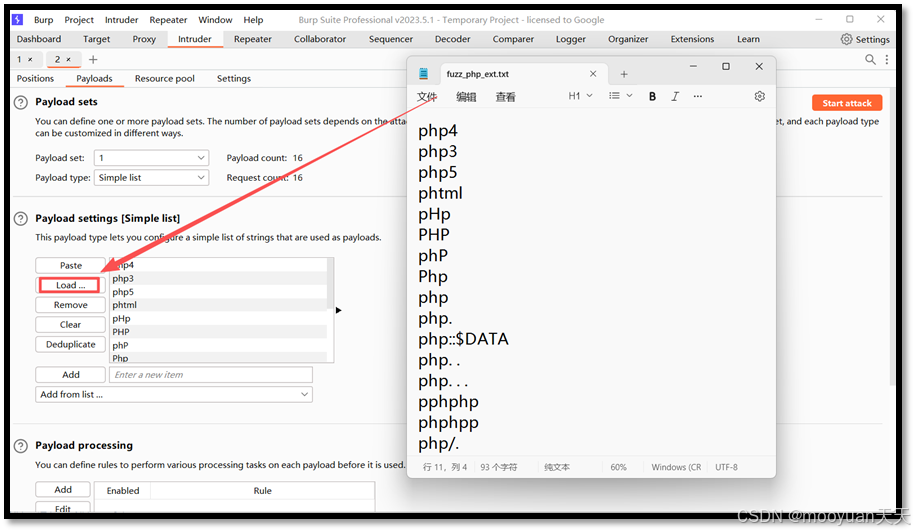This screenshot has width=915, height=532.
Task: Open the Payload set dropdown
Action: 151,158
